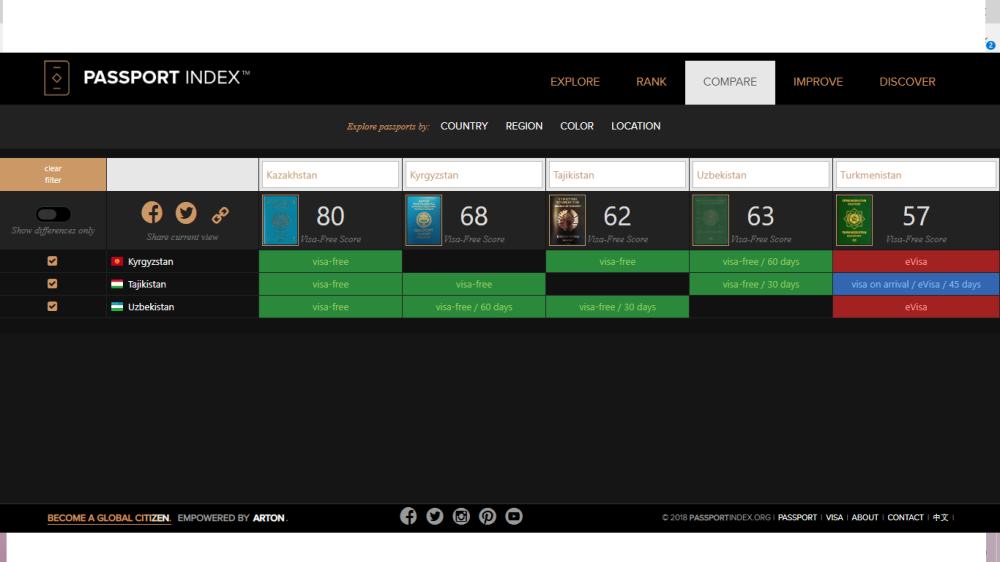Click the Tajikistan country input field
This screenshot has width=1000, height=562.
click(x=617, y=175)
